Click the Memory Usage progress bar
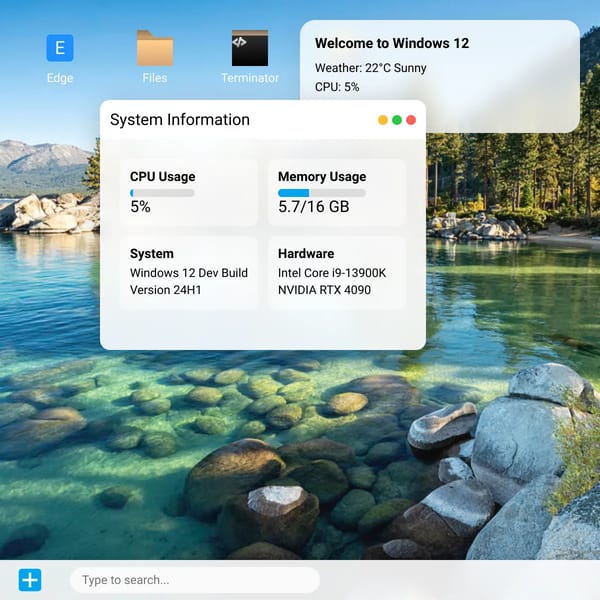This screenshot has width=600, height=600. coord(322,193)
